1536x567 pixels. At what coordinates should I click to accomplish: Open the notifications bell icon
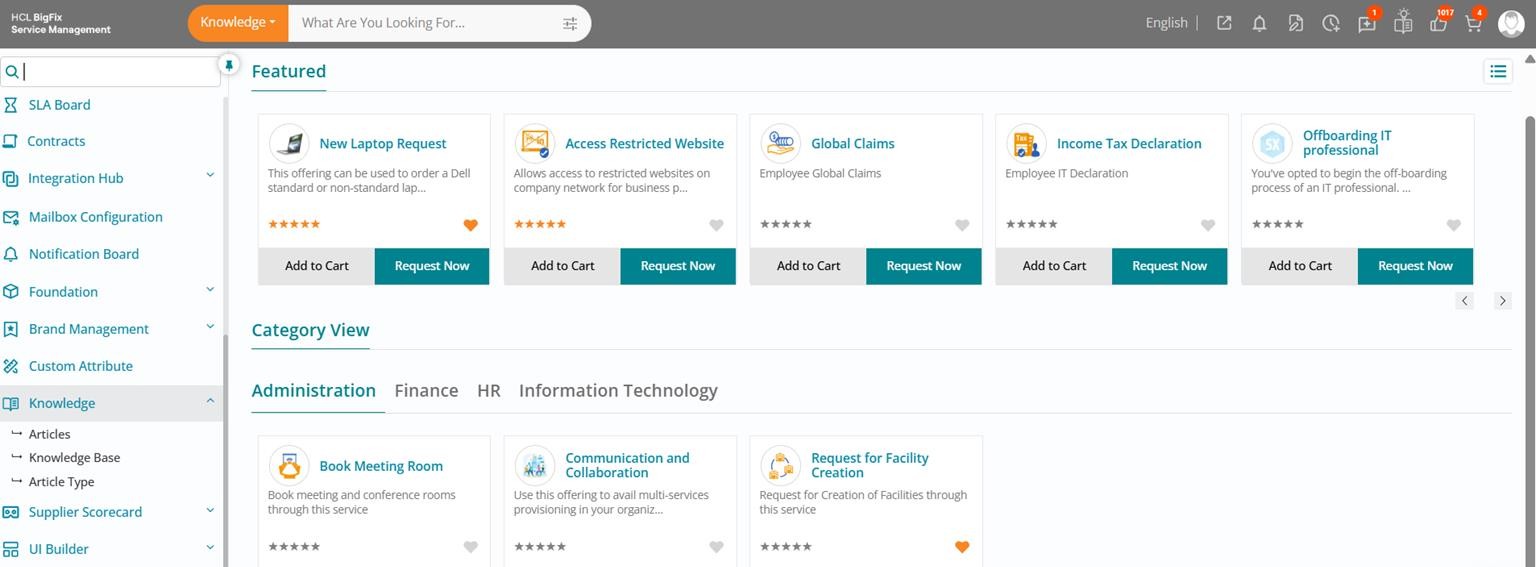click(1259, 23)
